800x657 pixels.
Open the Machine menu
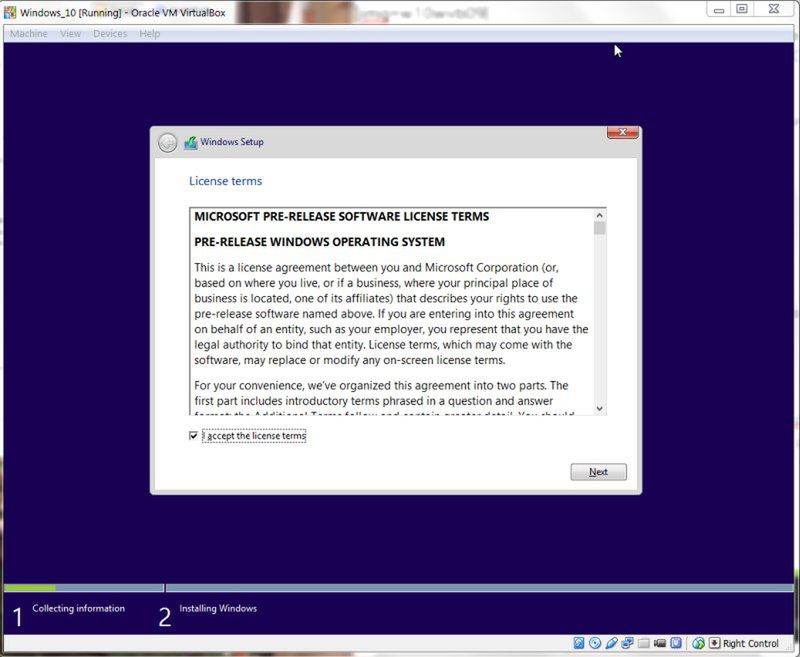tap(29, 34)
